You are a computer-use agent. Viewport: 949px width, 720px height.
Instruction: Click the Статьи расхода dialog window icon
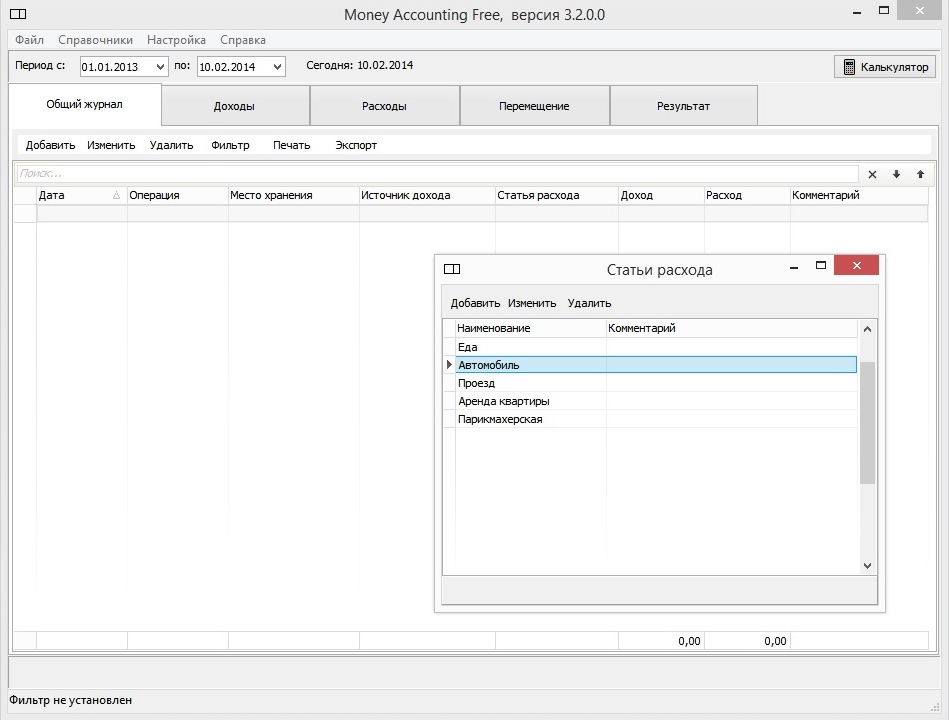point(452,269)
